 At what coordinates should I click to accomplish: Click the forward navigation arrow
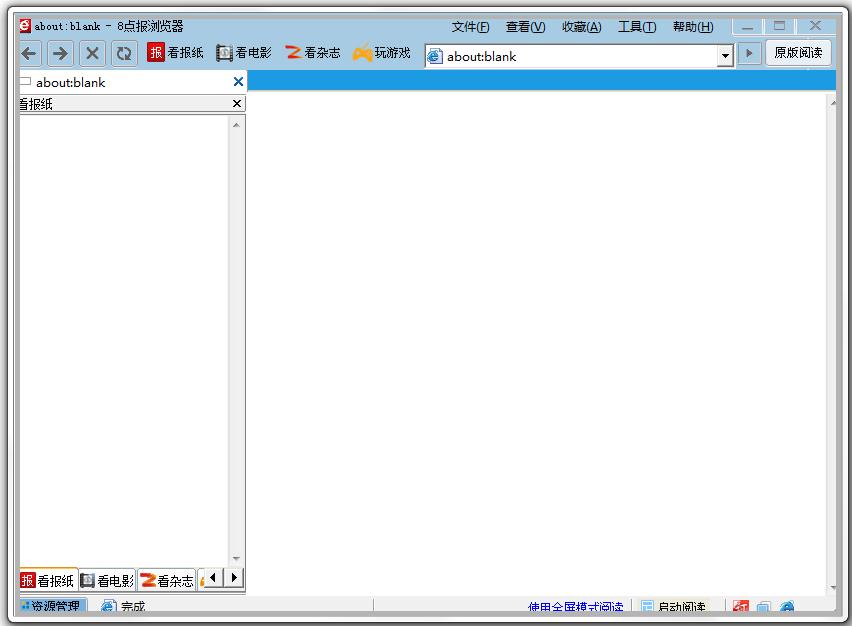tap(60, 54)
